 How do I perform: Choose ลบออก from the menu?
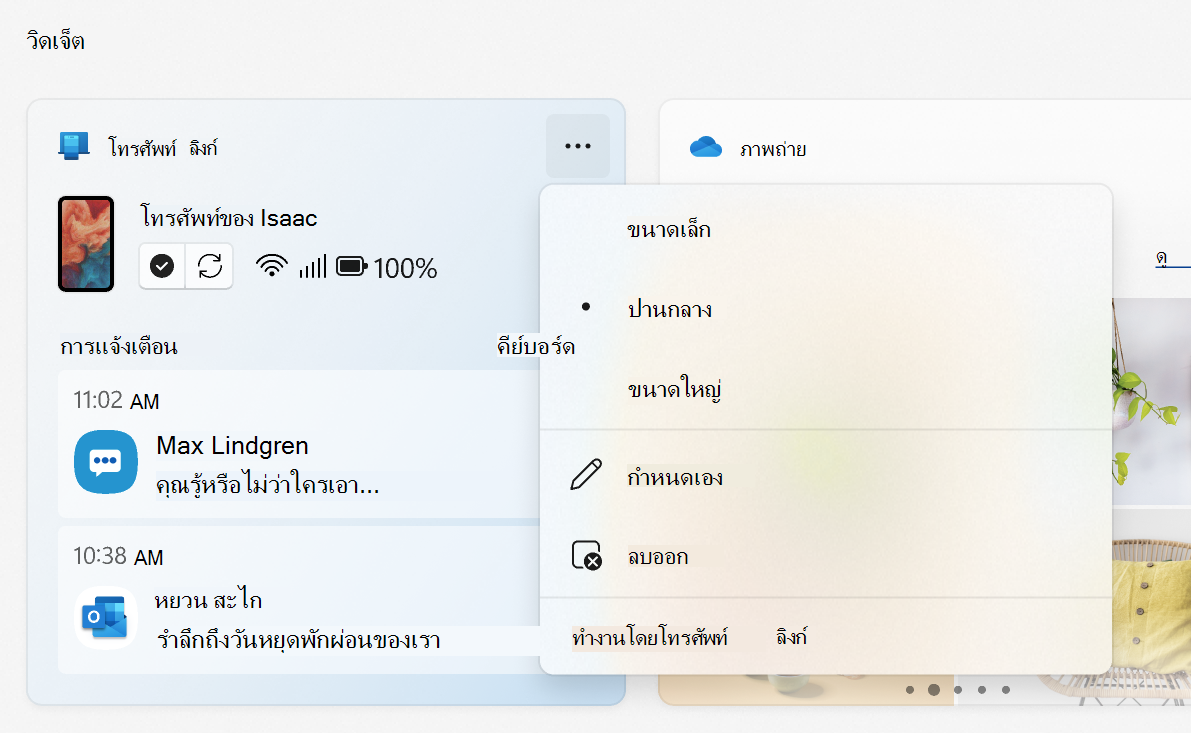pos(826,556)
